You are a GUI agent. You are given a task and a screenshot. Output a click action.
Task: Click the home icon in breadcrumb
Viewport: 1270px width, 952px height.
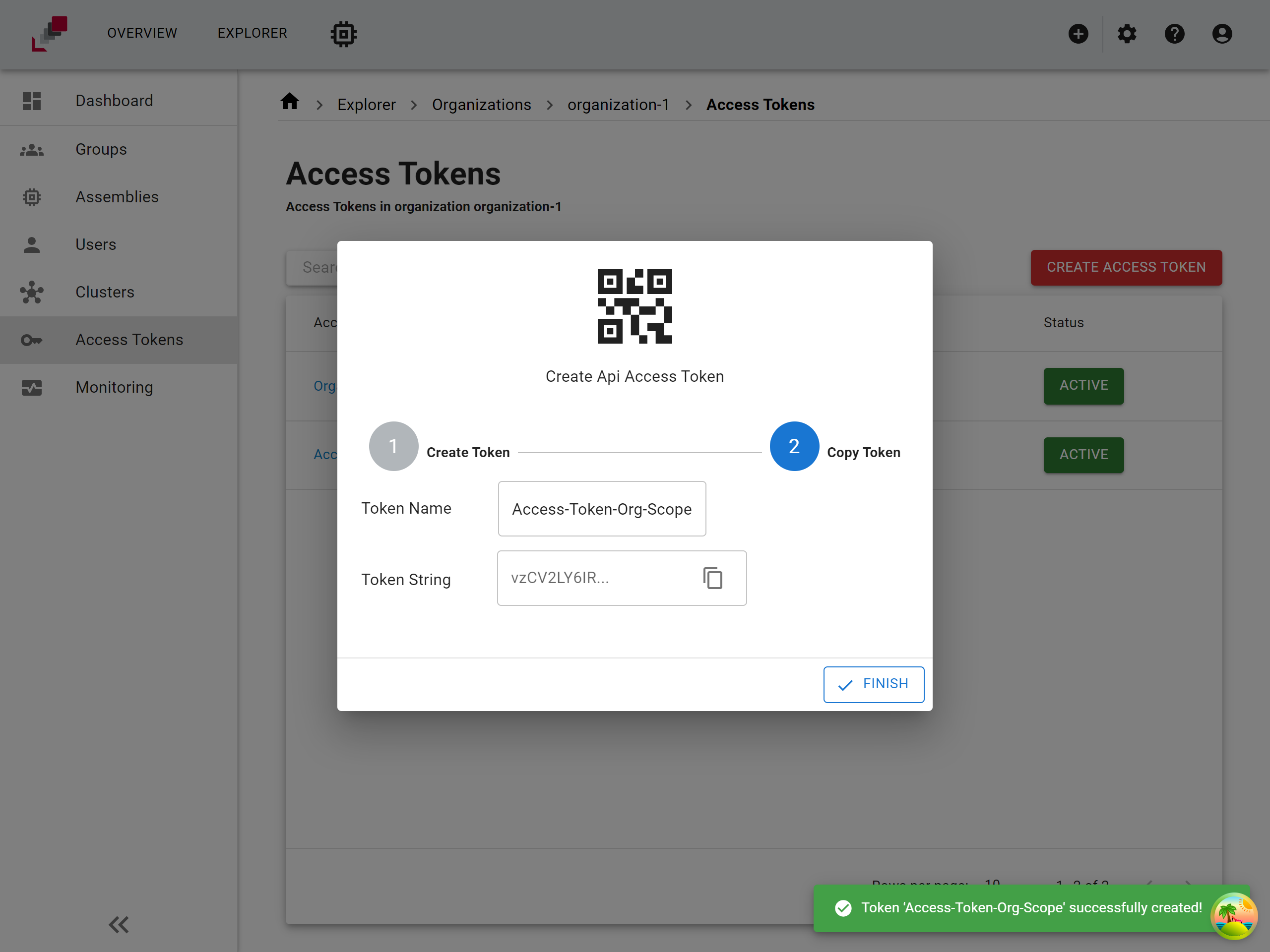[289, 102]
